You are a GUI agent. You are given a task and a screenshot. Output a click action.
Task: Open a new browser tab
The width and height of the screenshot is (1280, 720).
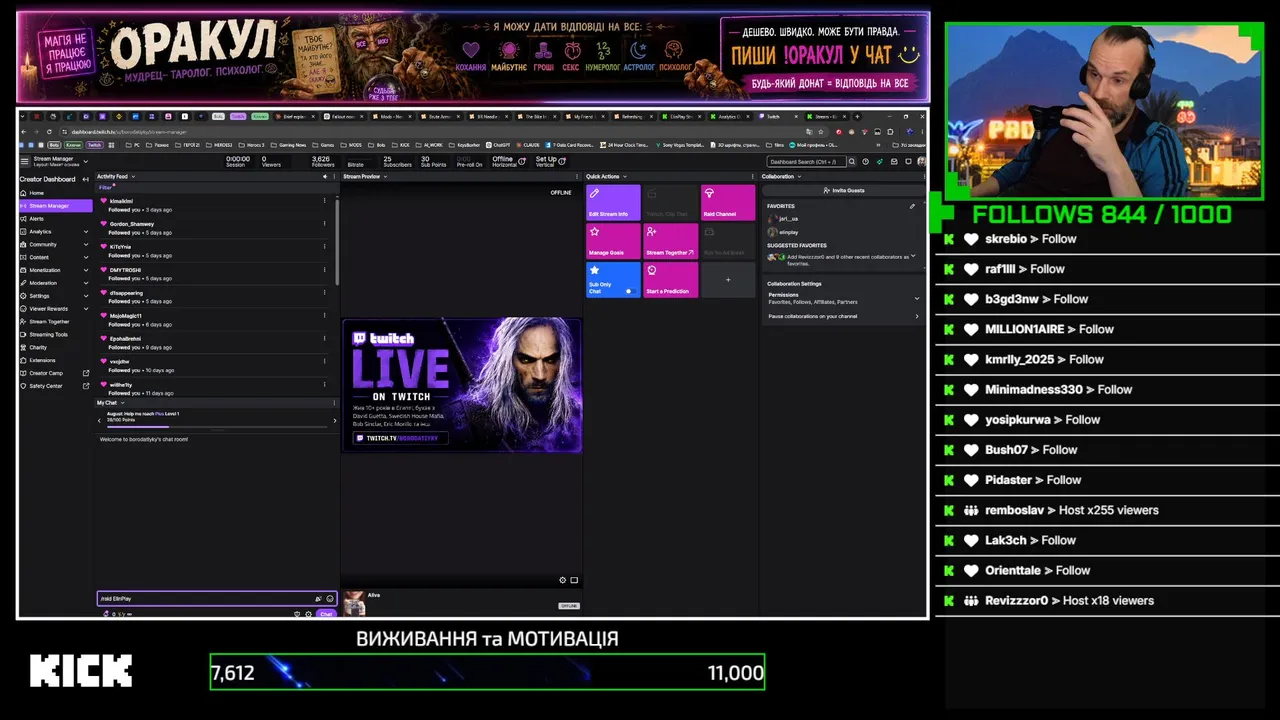point(856,116)
